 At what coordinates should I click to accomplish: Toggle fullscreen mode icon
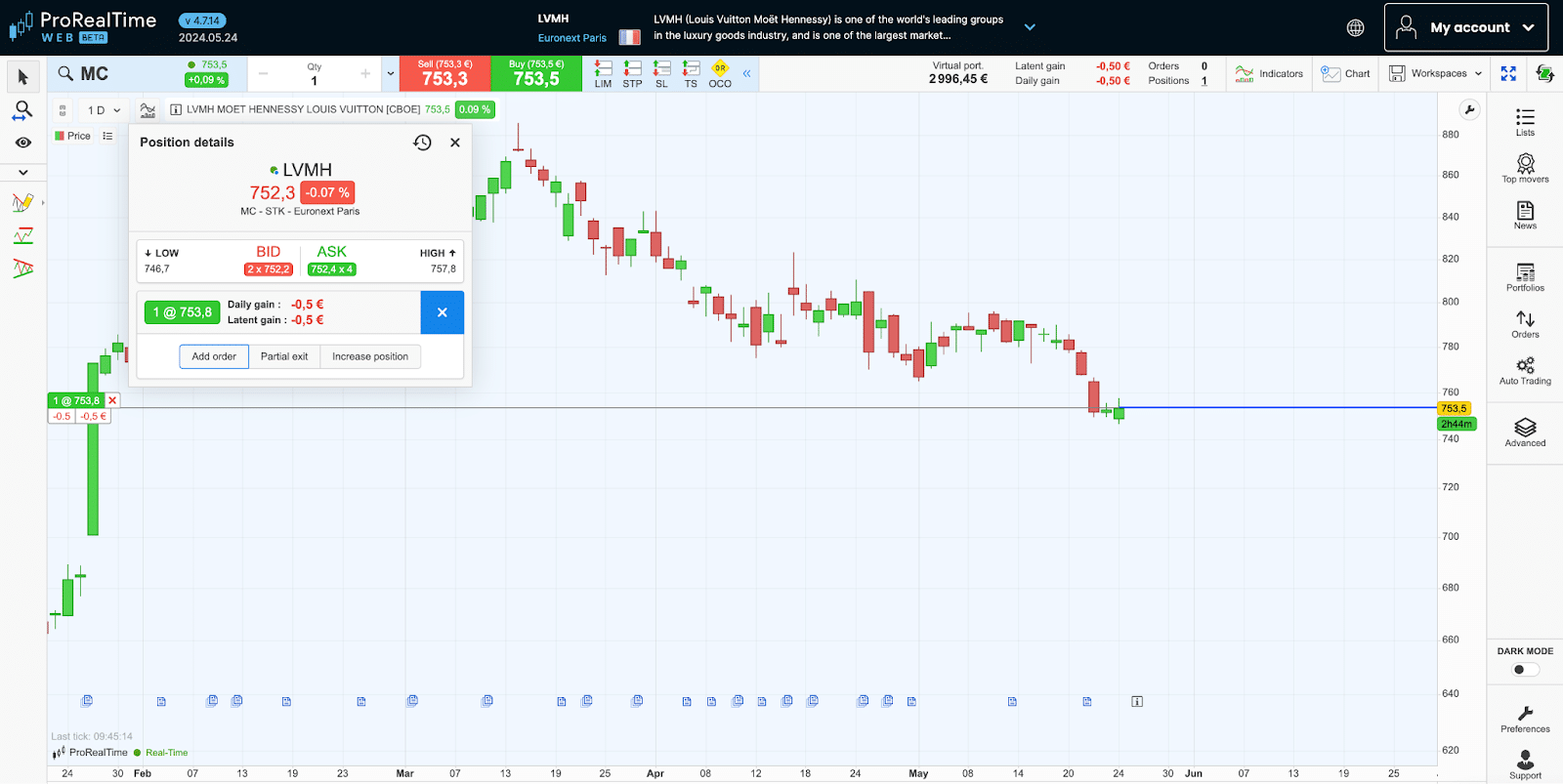pos(1508,73)
